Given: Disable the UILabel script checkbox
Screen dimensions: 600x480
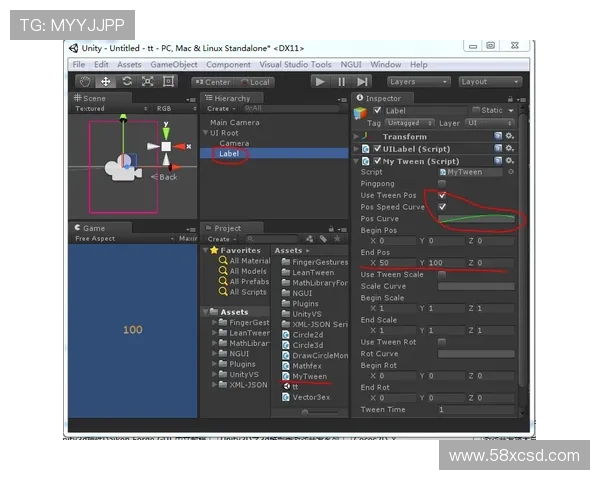Looking at the screenshot, I should tap(377, 149).
